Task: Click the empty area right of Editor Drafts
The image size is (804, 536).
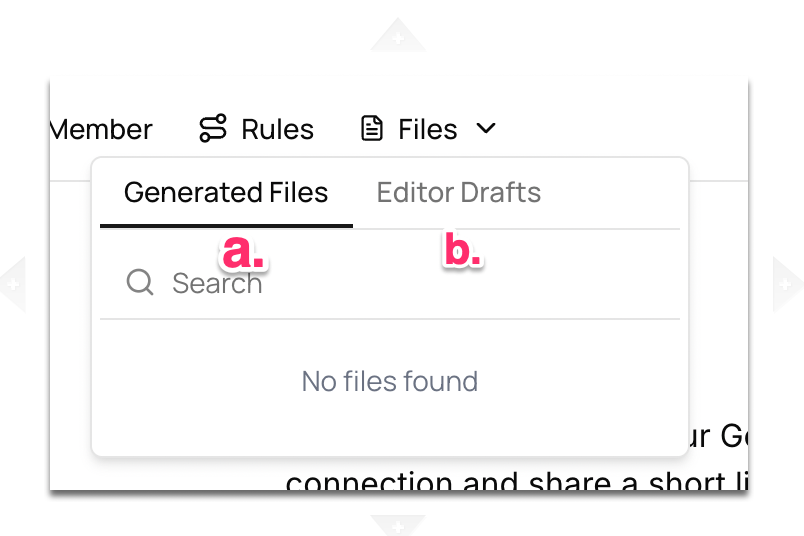Action: [610, 193]
